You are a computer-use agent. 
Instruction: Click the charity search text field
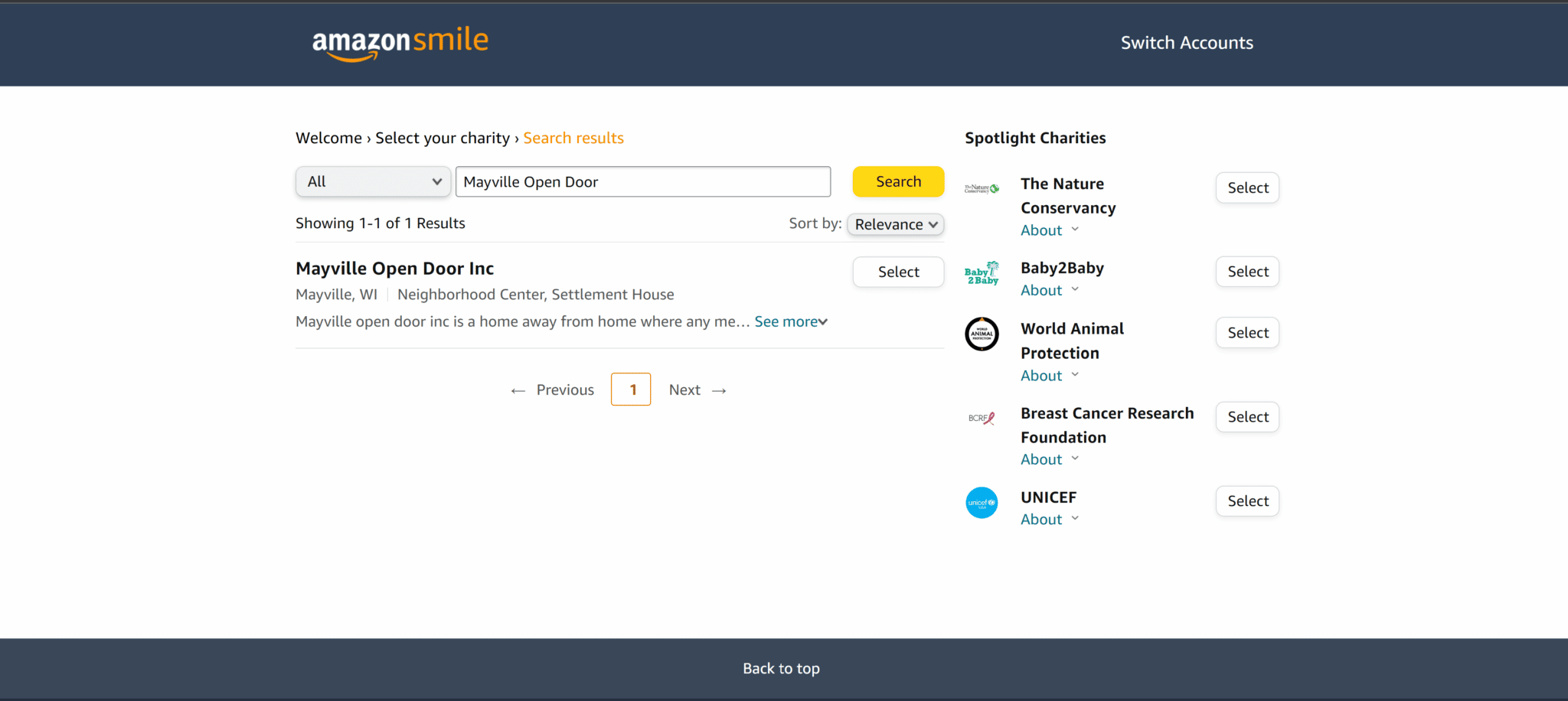[x=643, y=181]
